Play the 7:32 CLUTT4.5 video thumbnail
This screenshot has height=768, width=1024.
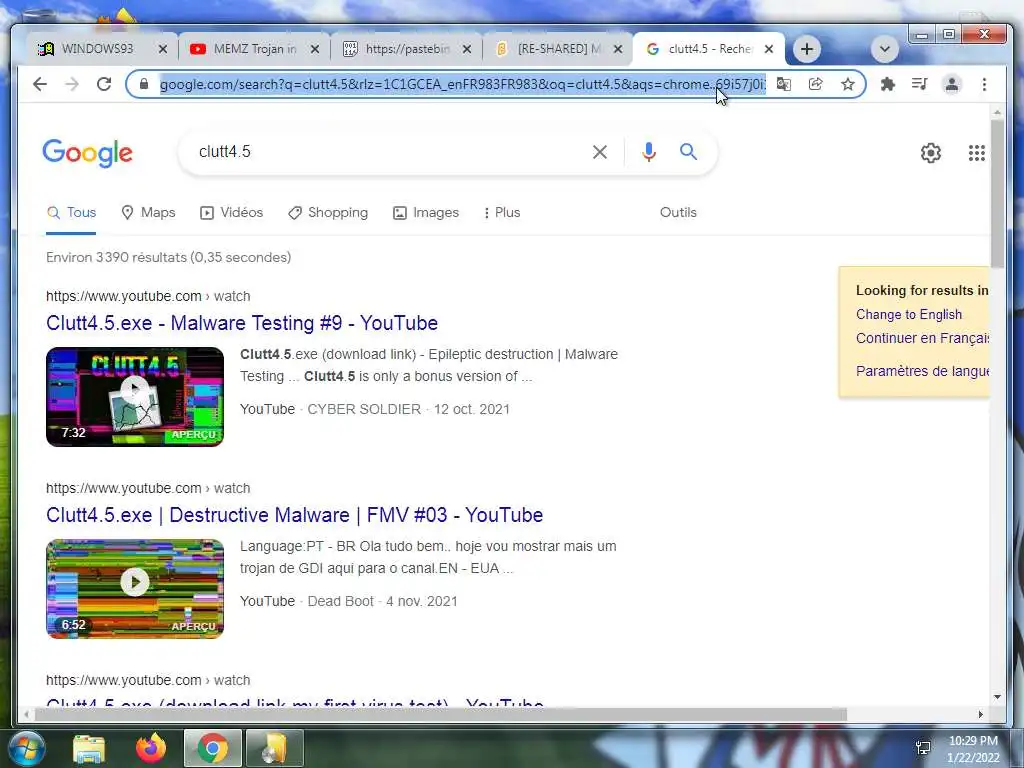pyautogui.click(x=135, y=397)
